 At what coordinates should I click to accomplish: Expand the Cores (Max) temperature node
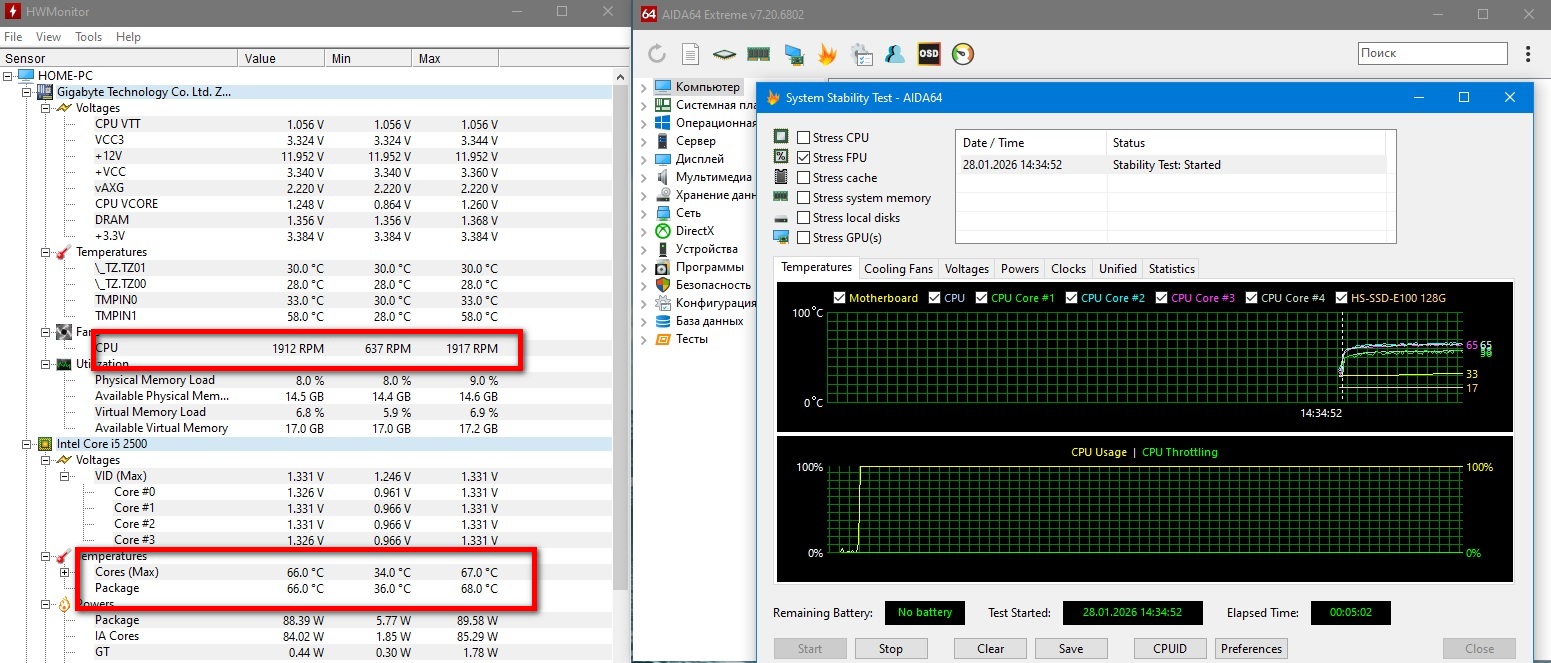[x=64, y=572]
